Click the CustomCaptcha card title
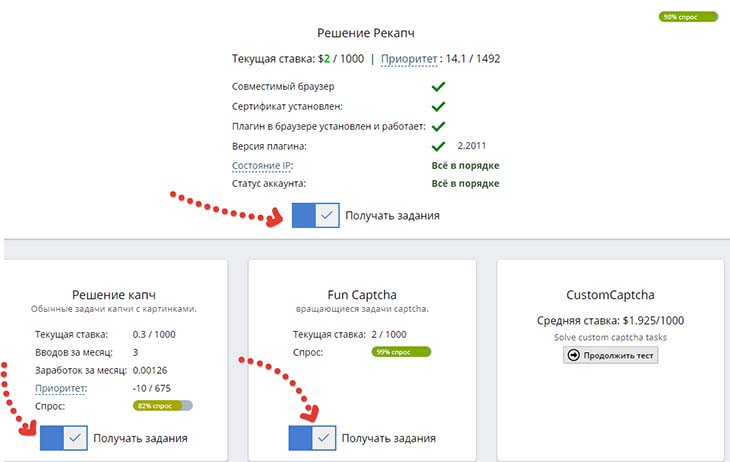The height and width of the screenshot is (462, 730). click(610, 296)
